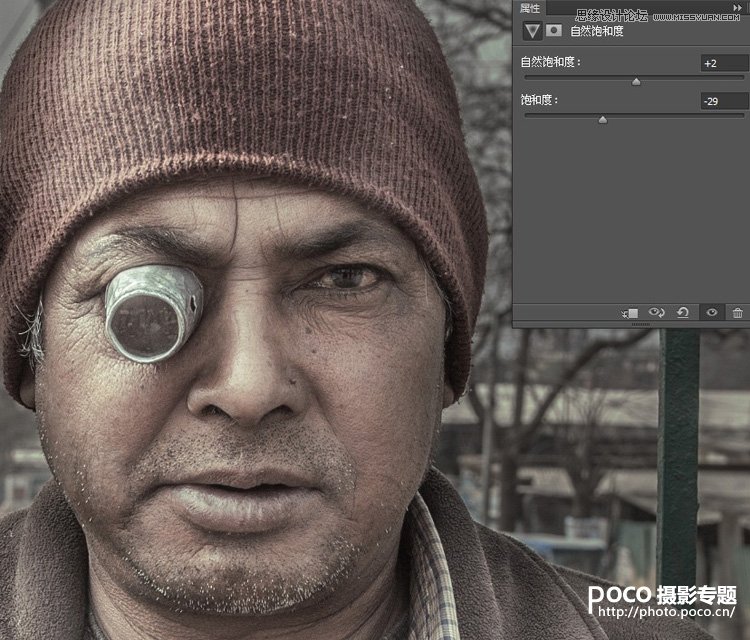Viewport: 750px width, 640px height.
Task: Focus the 自然饱和度 value field showing +2
Action: (x=723, y=63)
